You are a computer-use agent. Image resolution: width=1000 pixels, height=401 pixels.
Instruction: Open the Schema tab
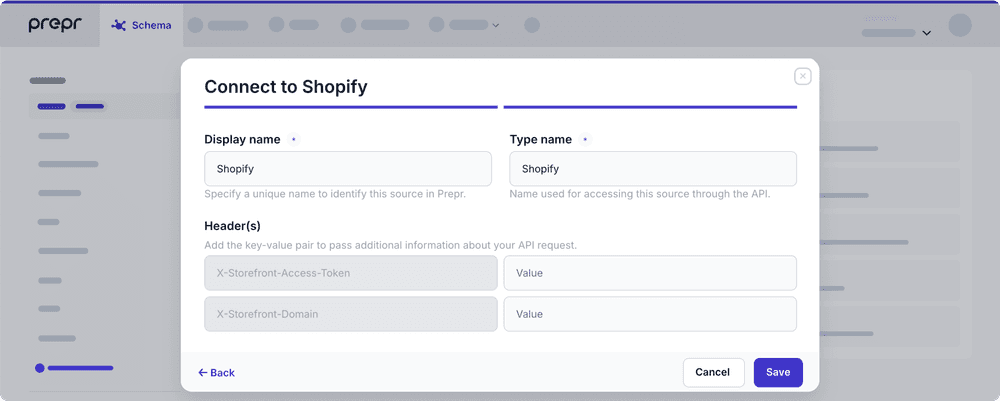click(x=142, y=25)
